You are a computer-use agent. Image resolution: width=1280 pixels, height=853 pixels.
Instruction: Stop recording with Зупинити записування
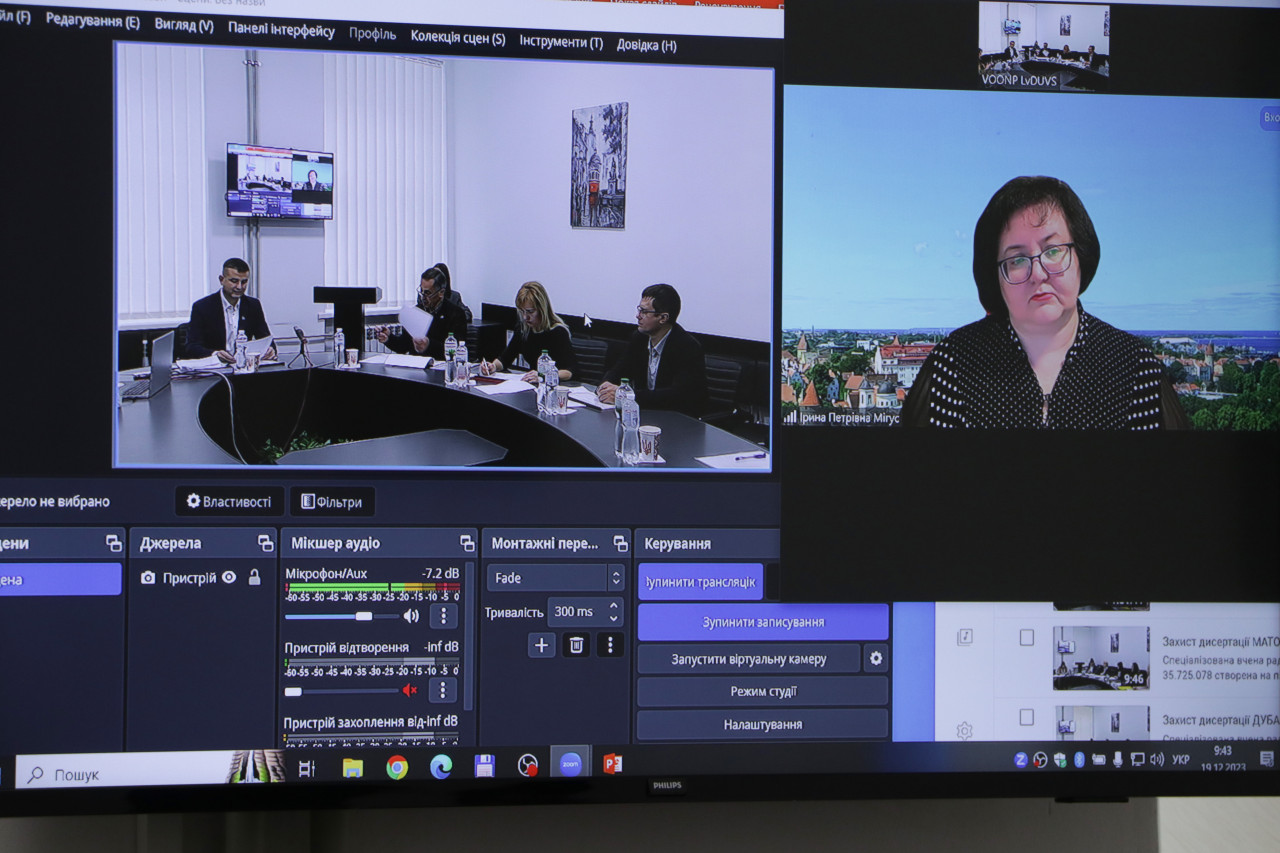(763, 621)
